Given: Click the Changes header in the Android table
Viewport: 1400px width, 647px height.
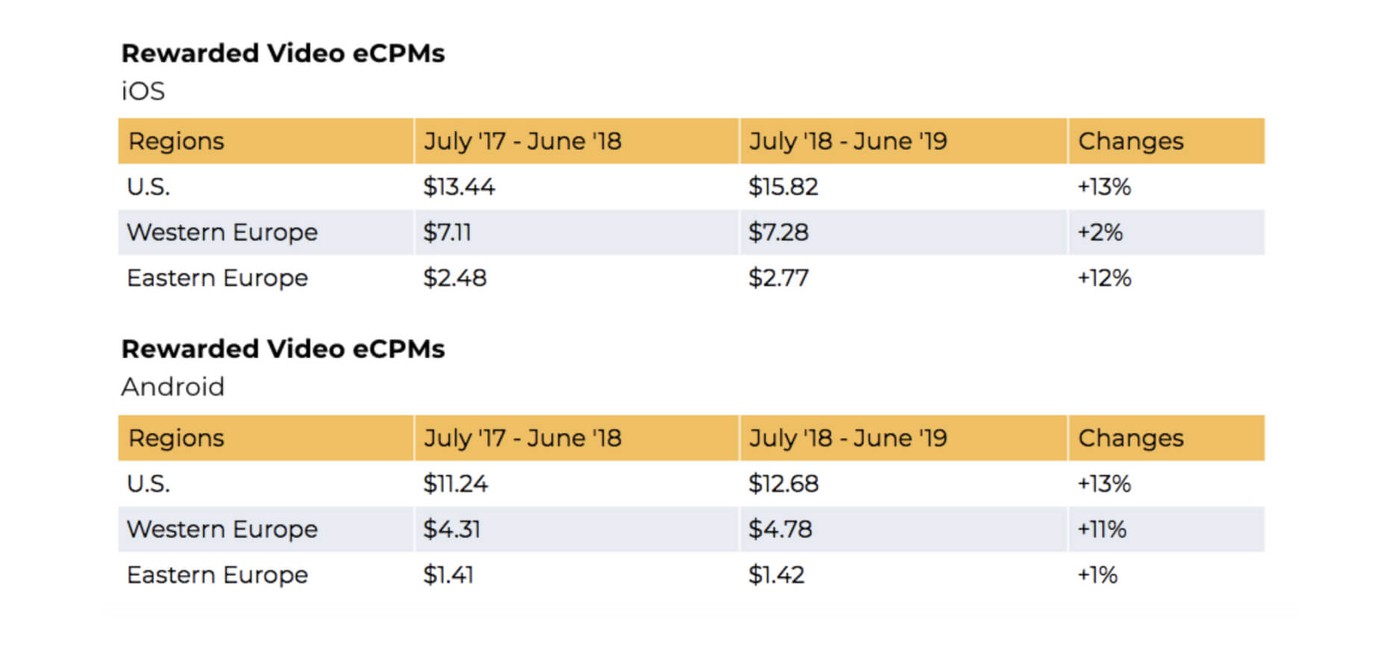Looking at the screenshot, I should (x=1130, y=438).
